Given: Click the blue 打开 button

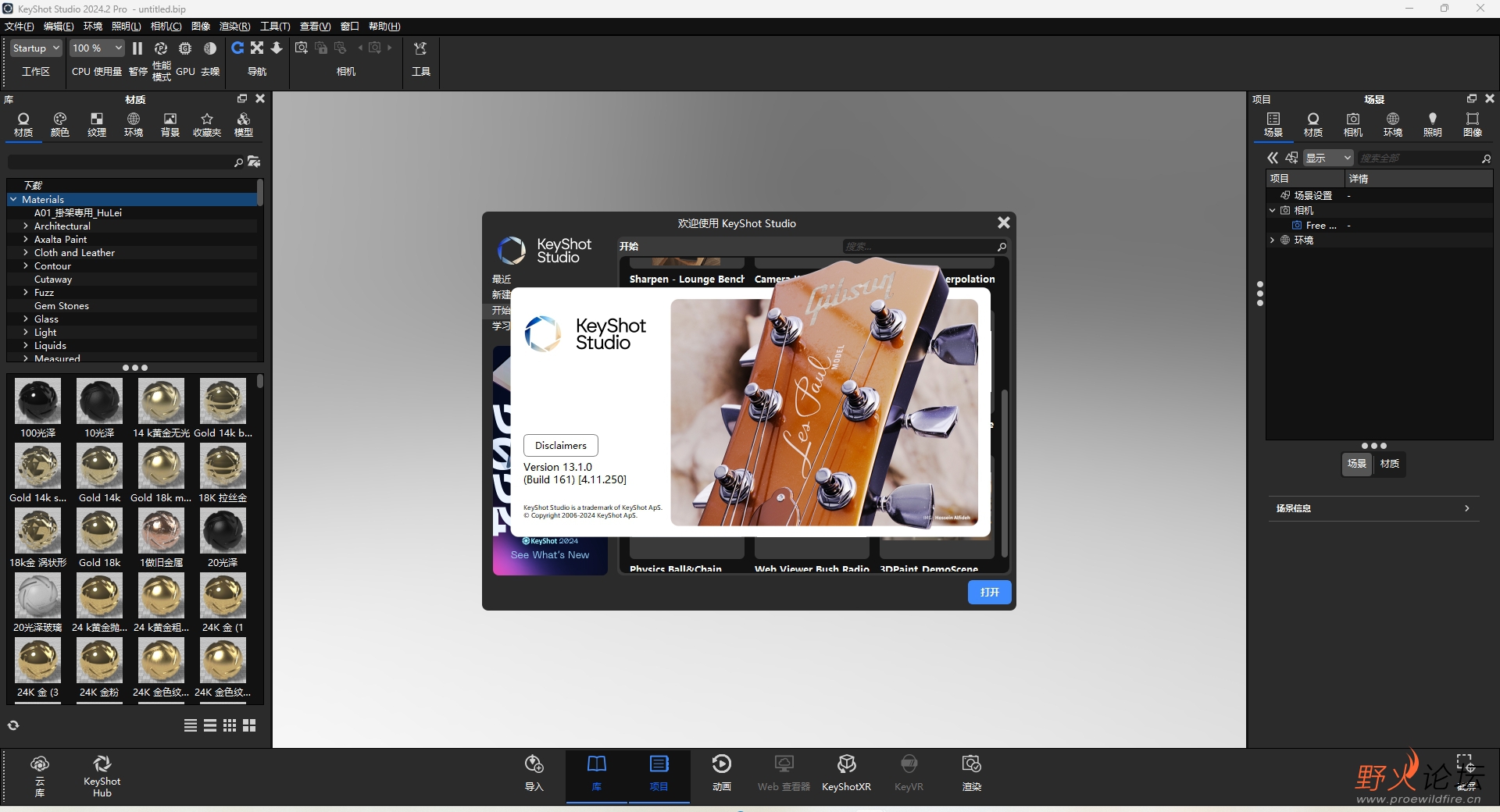Looking at the screenshot, I should 990,593.
